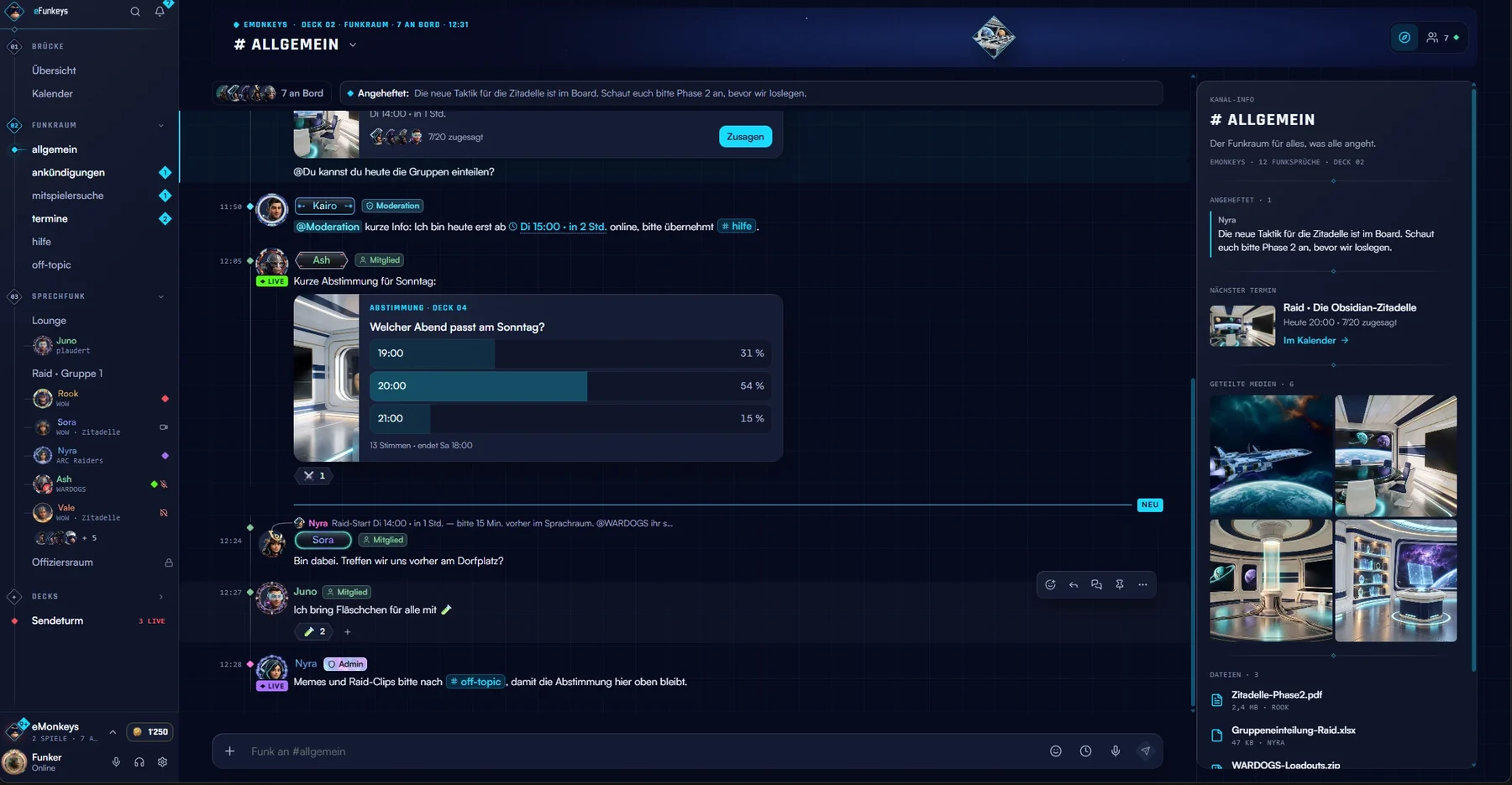Viewport: 1512px width, 785px height.
Task: Click the Zusagen button
Action: (x=745, y=137)
